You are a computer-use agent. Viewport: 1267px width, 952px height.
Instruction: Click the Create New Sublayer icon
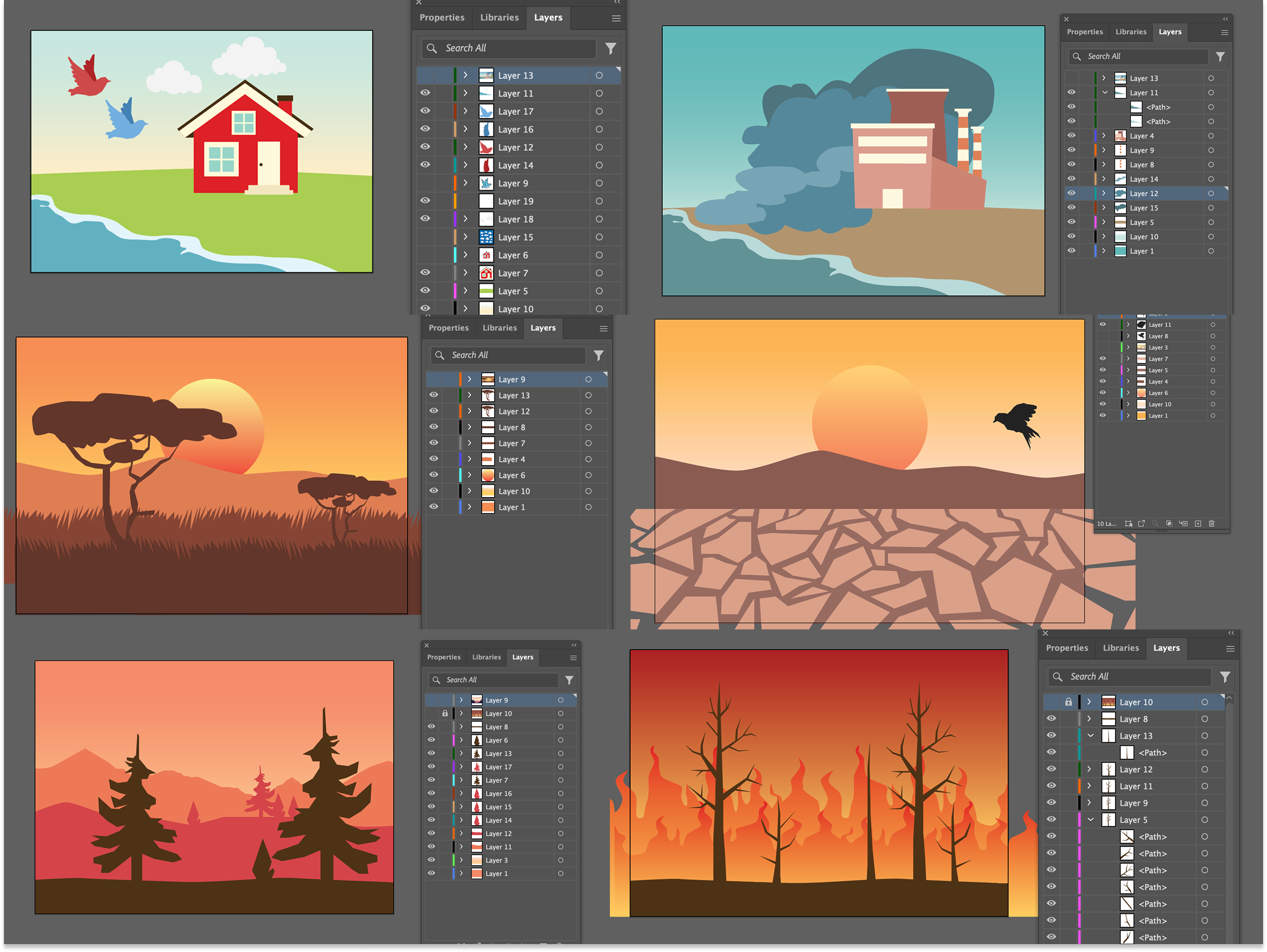(x=1184, y=524)
